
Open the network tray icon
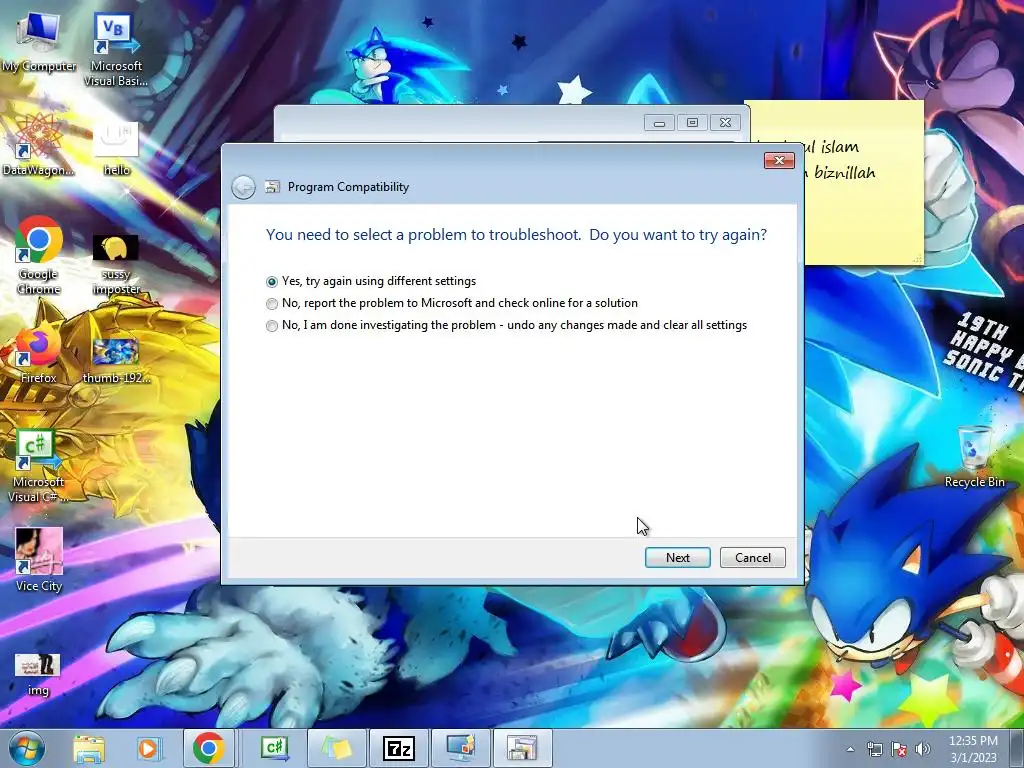pos(874,750)
